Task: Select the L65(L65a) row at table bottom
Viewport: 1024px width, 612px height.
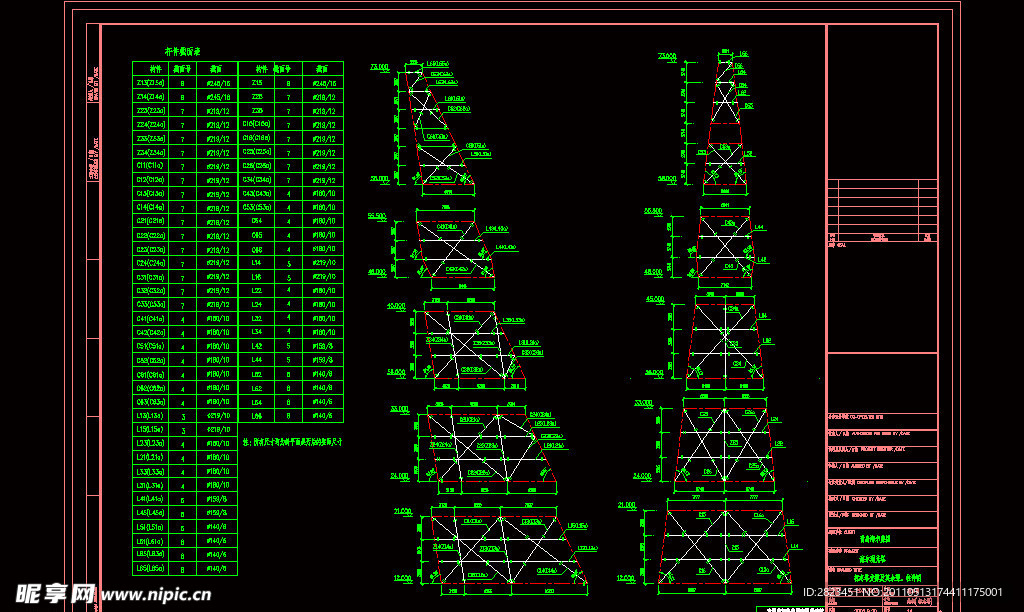Action: pos(150,568)
